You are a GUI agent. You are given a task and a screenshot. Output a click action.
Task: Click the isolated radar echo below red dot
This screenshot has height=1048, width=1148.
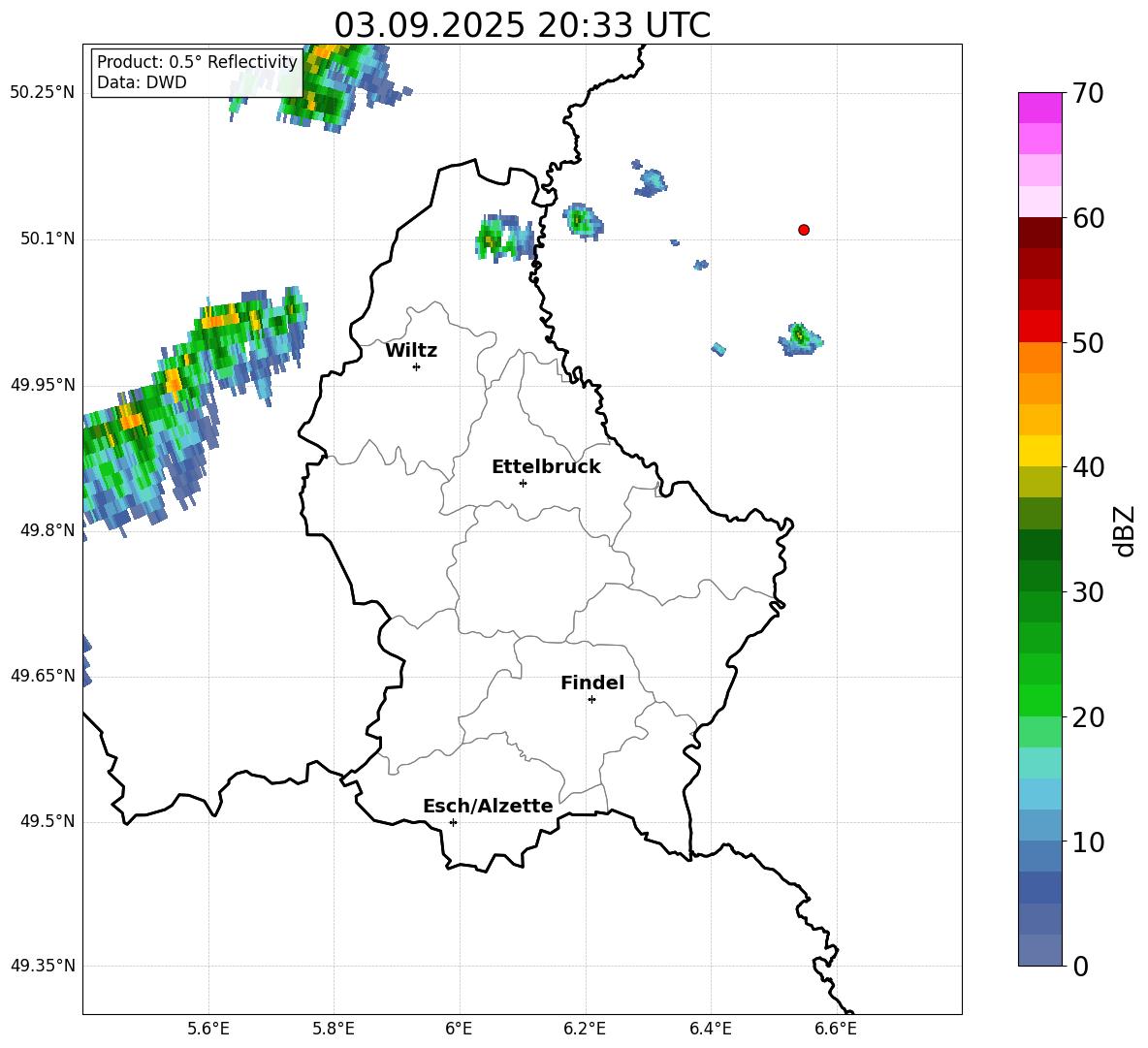pyautogui.click(x=799, y=338)
